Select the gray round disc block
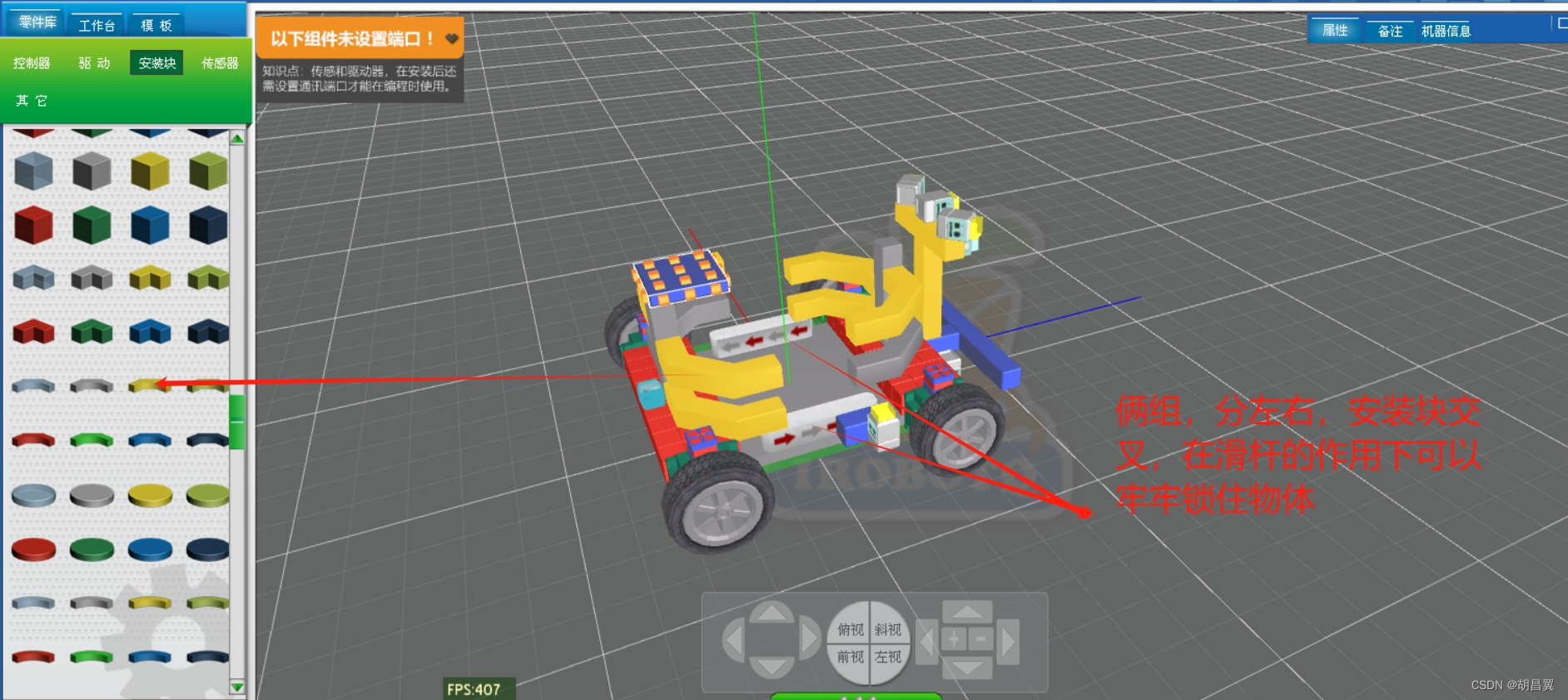The height and width of the screenshot is (700, 1568). tap(92, 495)
